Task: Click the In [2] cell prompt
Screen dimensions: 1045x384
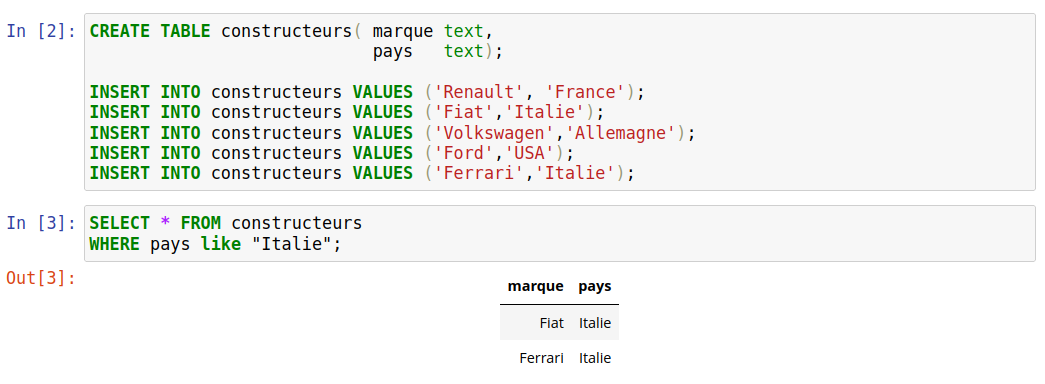Action: [41, 31]
